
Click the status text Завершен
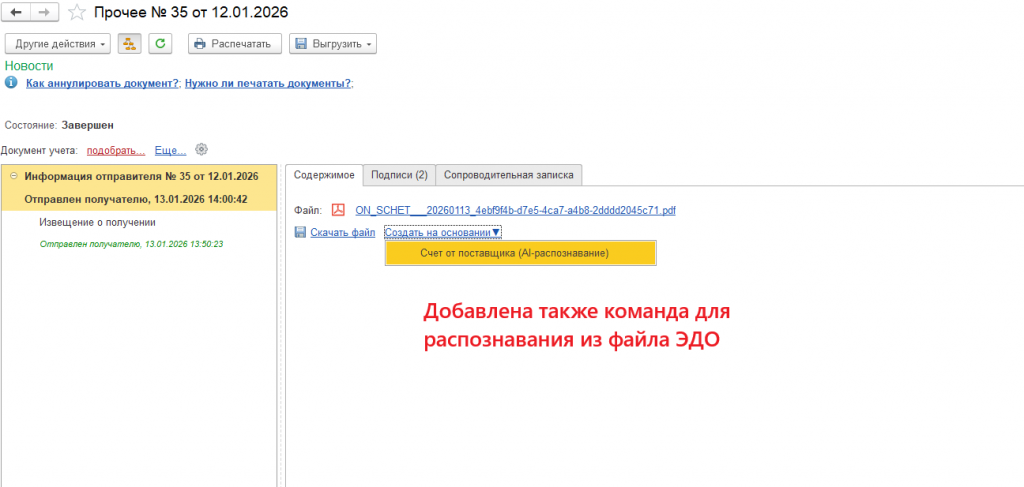[88, 125]
